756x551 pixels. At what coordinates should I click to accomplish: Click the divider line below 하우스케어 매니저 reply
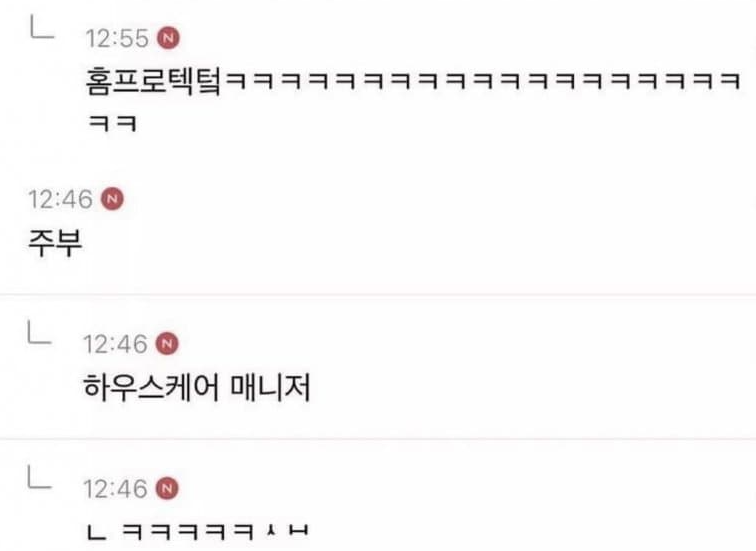(x=378, y=439)
